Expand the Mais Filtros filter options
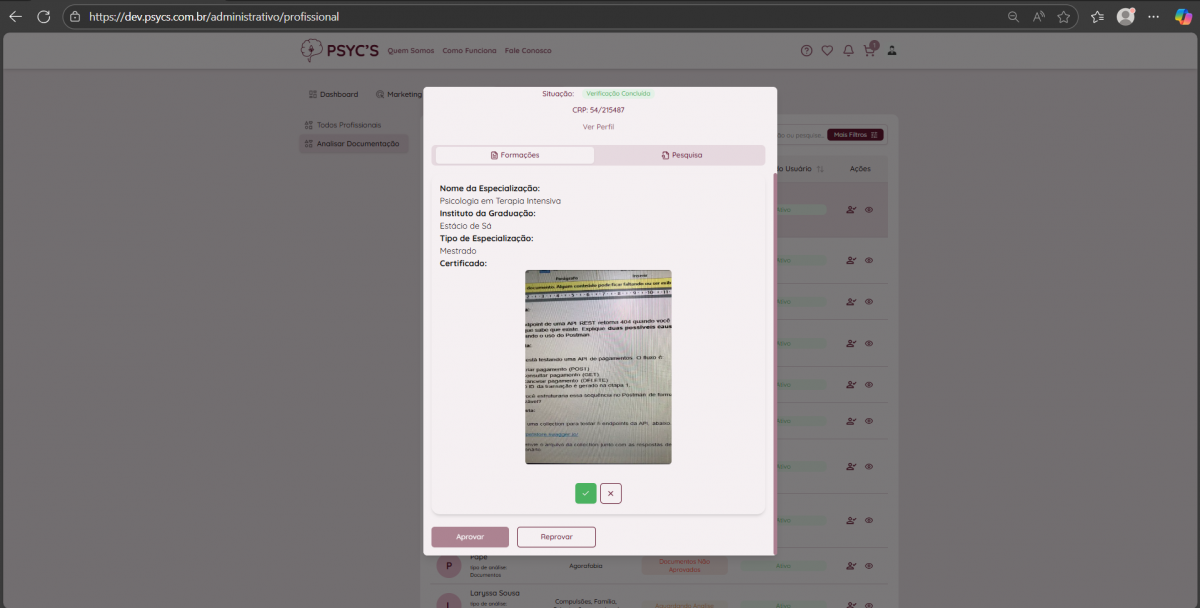Screen dimensions: 1200x608 tap(854, 135)
